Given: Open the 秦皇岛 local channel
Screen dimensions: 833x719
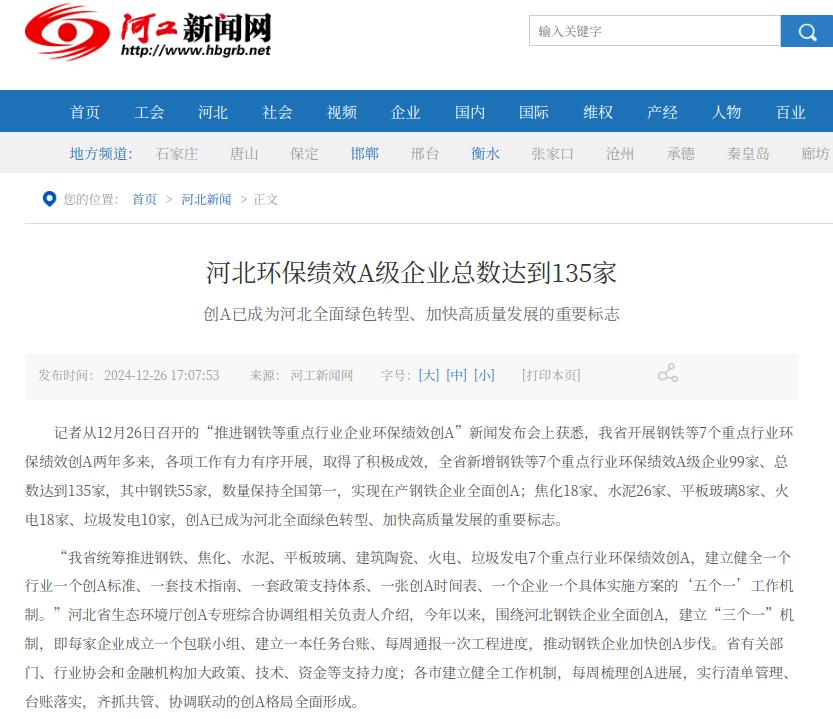Looking at the screenshot, I should point(748,154).
